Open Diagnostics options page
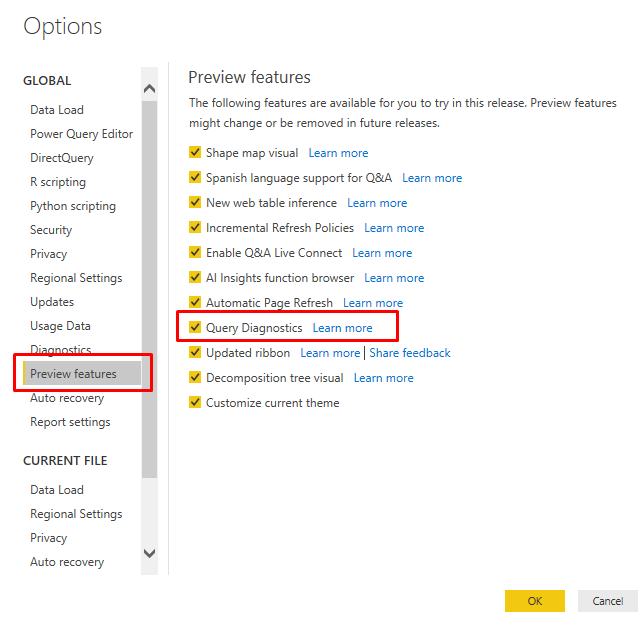Screen dimensions: 644x625 (x=61, y=349)
